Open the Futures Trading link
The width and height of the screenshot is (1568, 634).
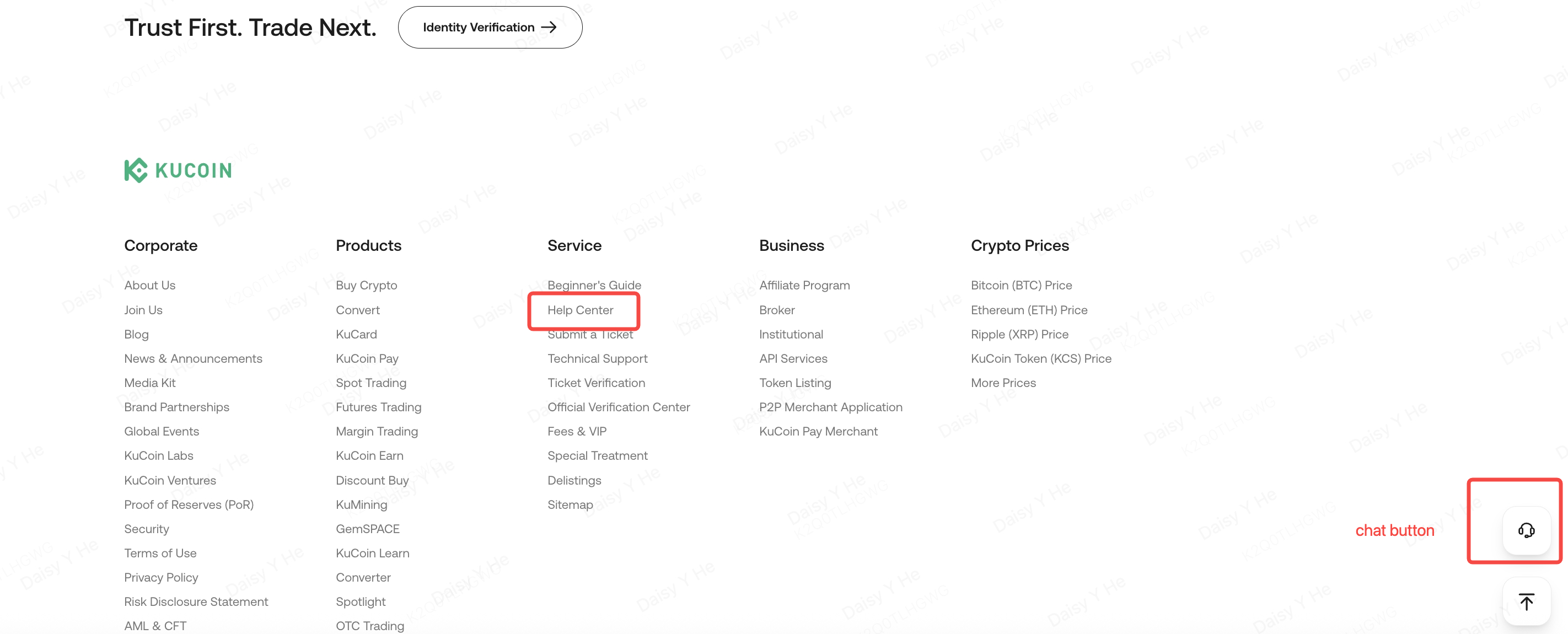tap(378, 407)
